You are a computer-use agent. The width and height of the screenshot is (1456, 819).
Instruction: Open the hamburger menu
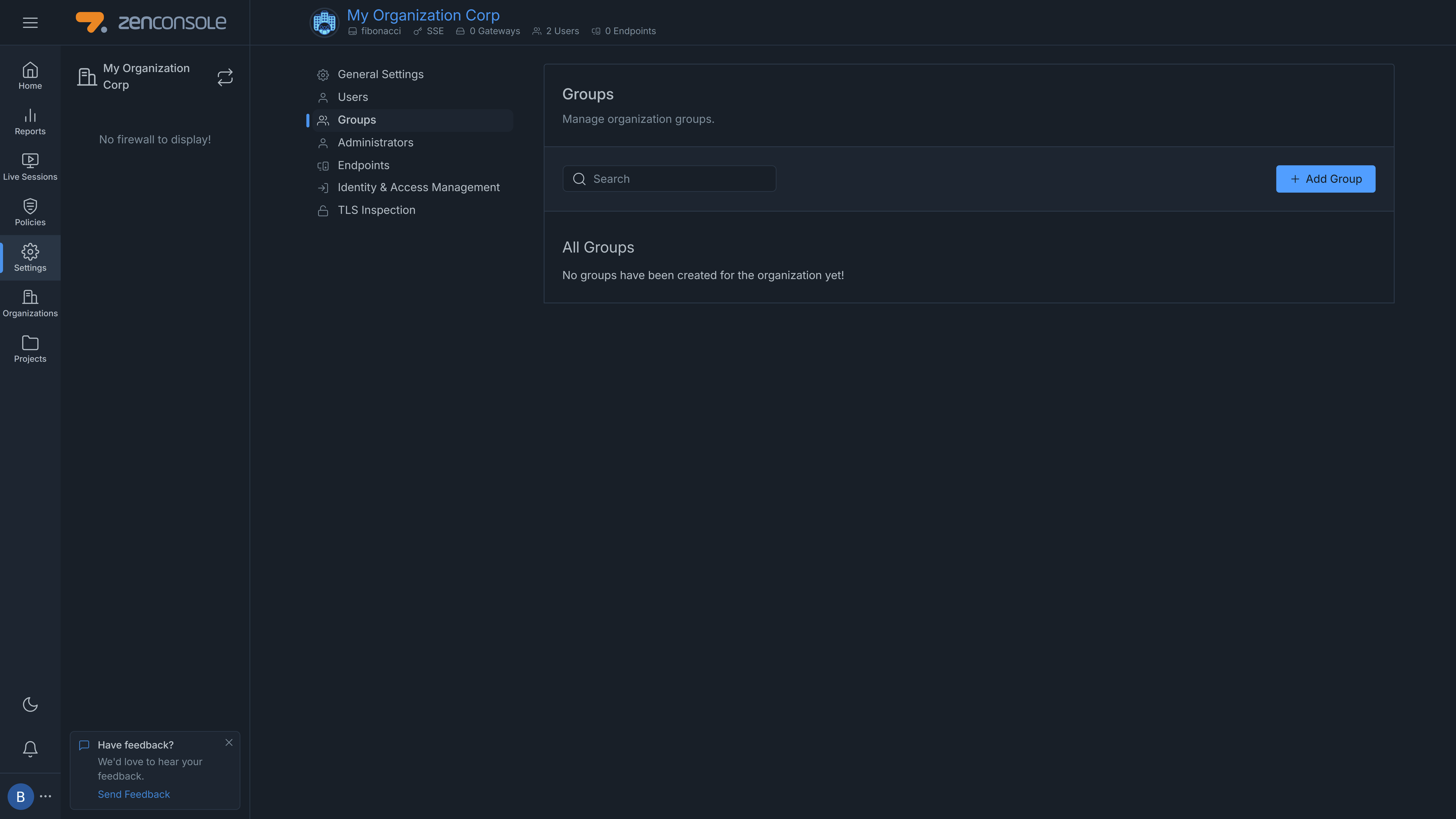pos(30,23)
